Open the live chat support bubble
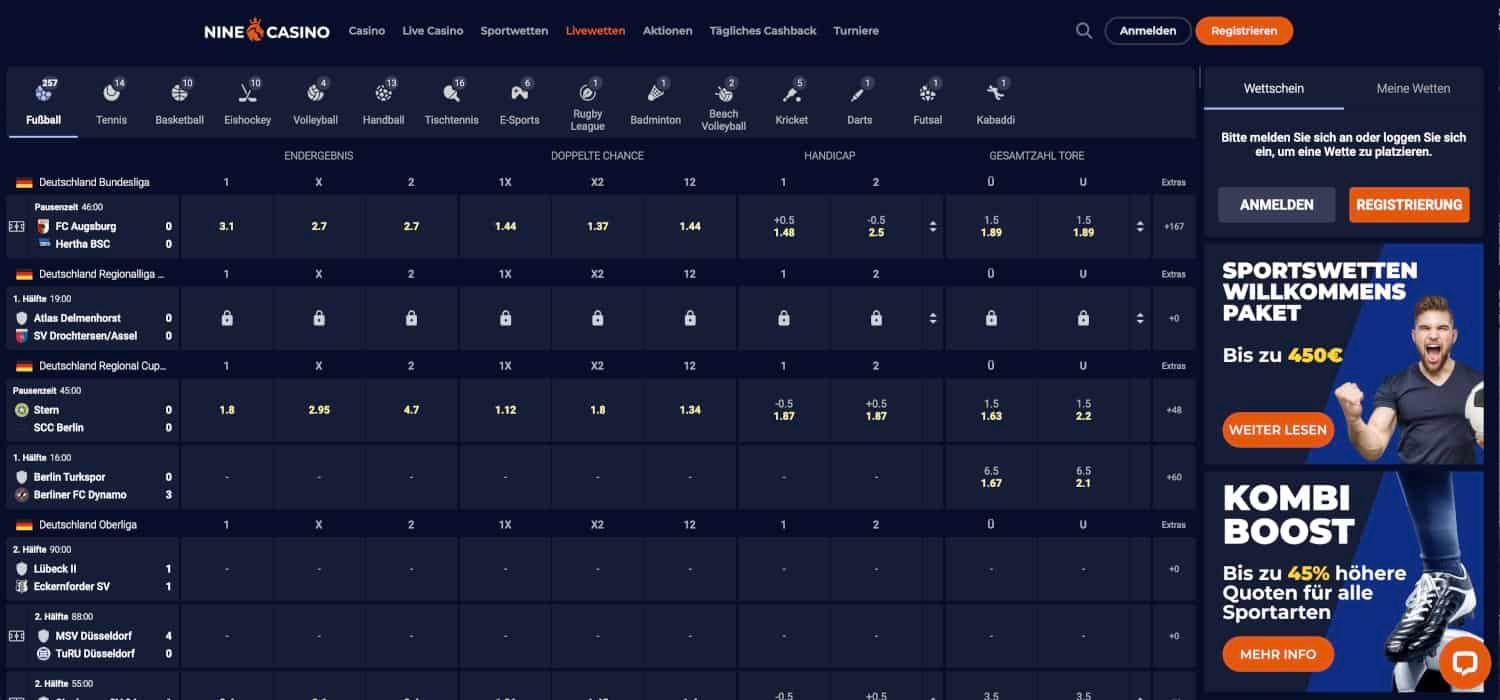 pos(1465,664)
